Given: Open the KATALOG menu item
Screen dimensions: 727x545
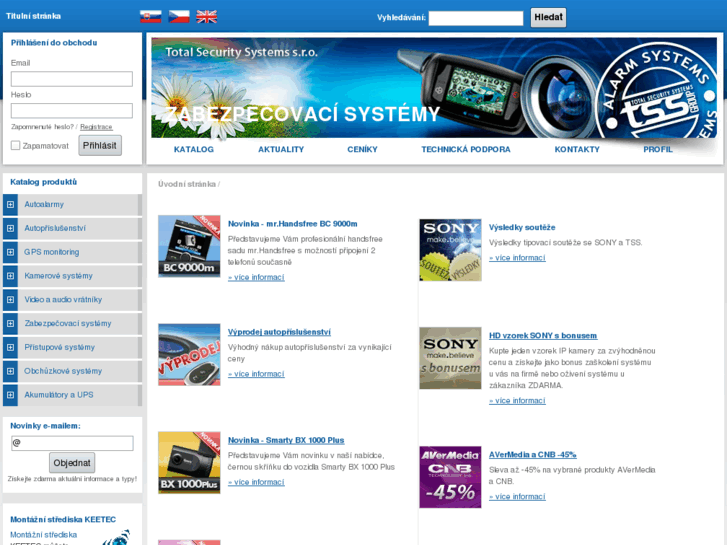Looking at the screenshot, I should pos(194,149).
